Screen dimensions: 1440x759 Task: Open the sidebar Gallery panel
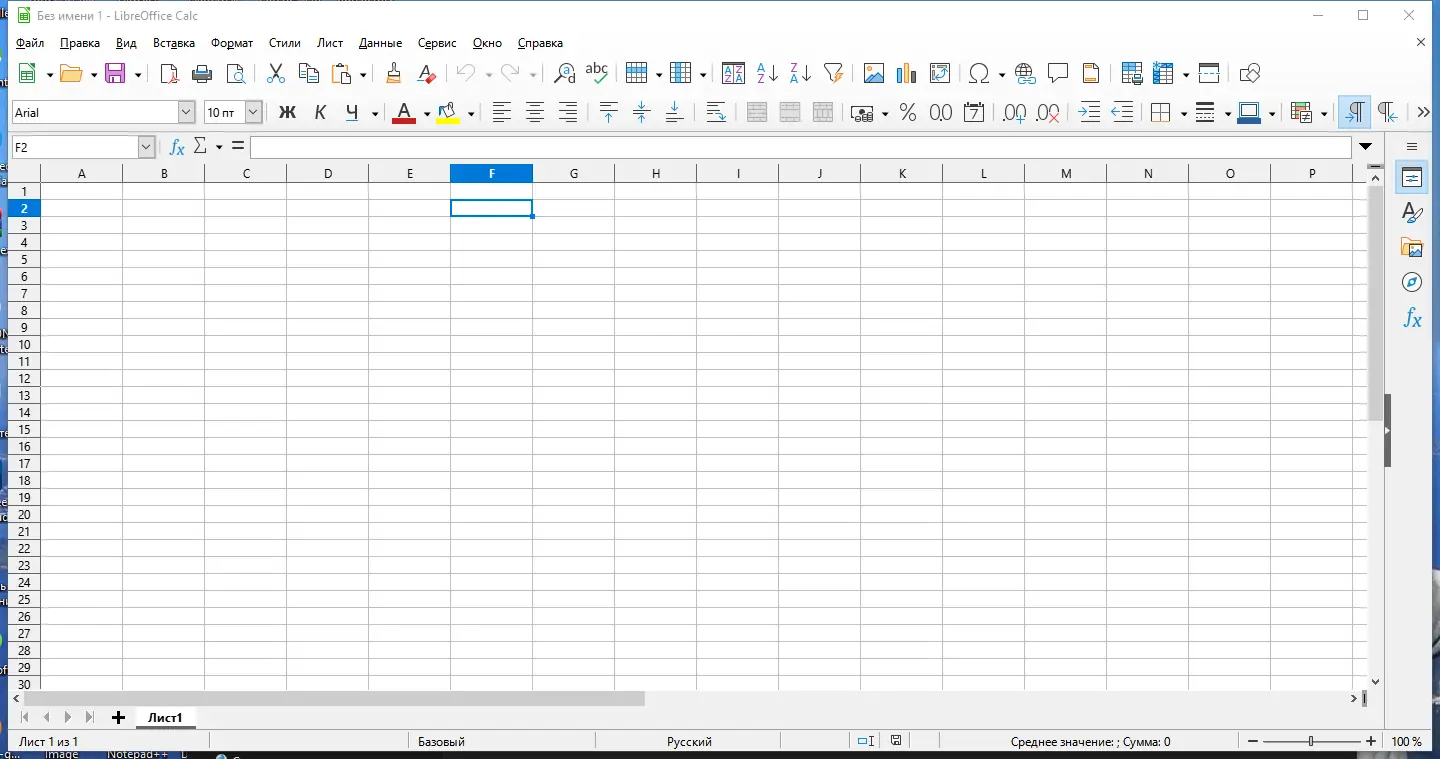[1412, 247]
